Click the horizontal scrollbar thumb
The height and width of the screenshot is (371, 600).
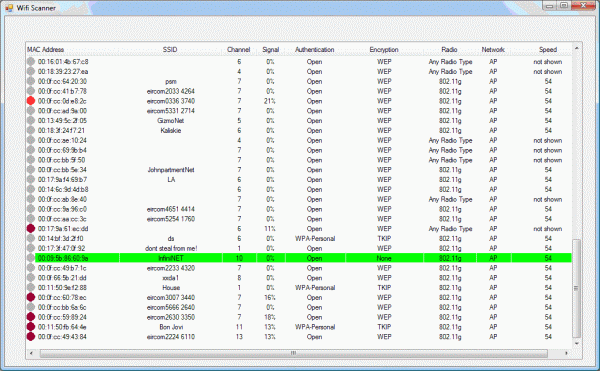(x=293, y=353)
